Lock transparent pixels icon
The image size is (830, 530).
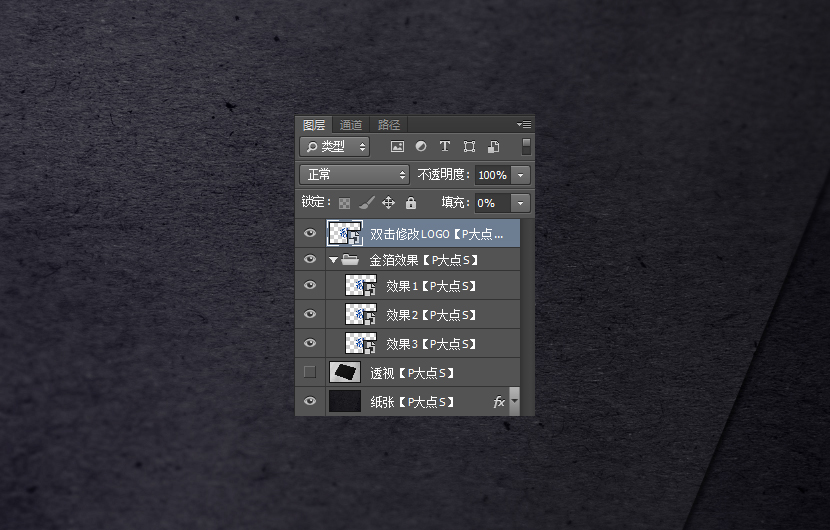tap(344, 203)
